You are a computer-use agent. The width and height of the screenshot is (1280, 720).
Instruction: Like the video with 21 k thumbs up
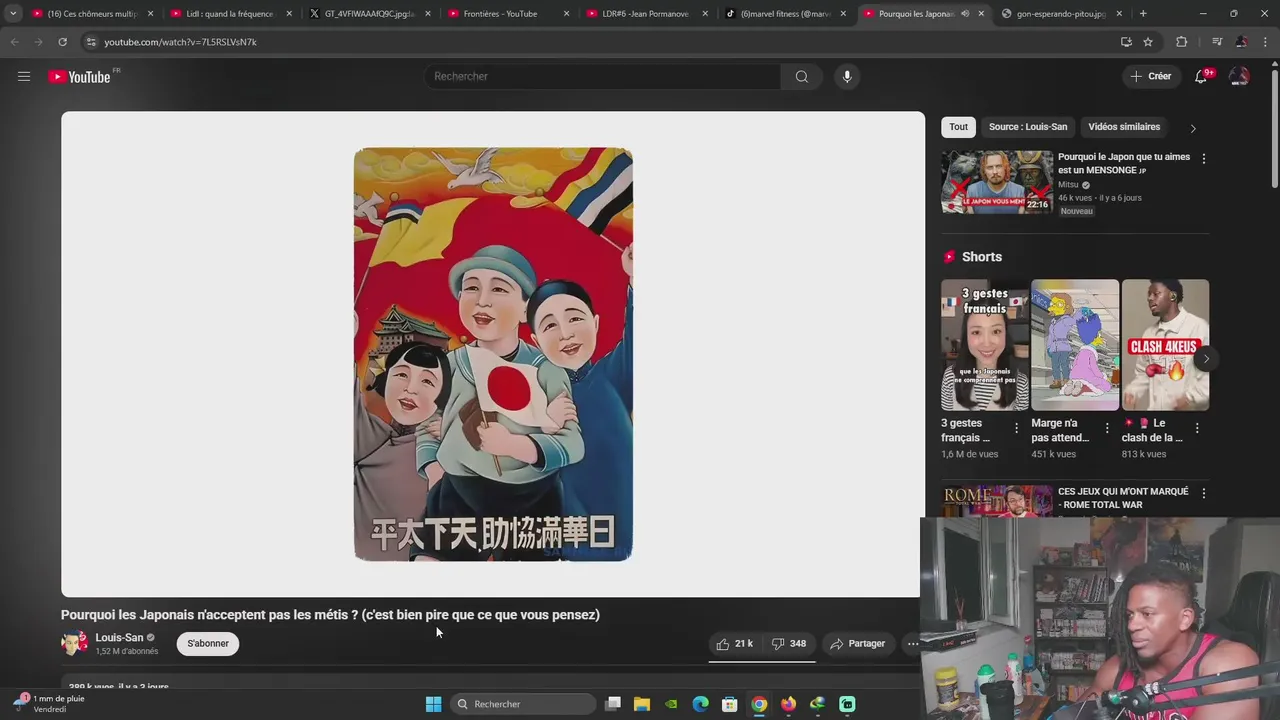(734, 644)
